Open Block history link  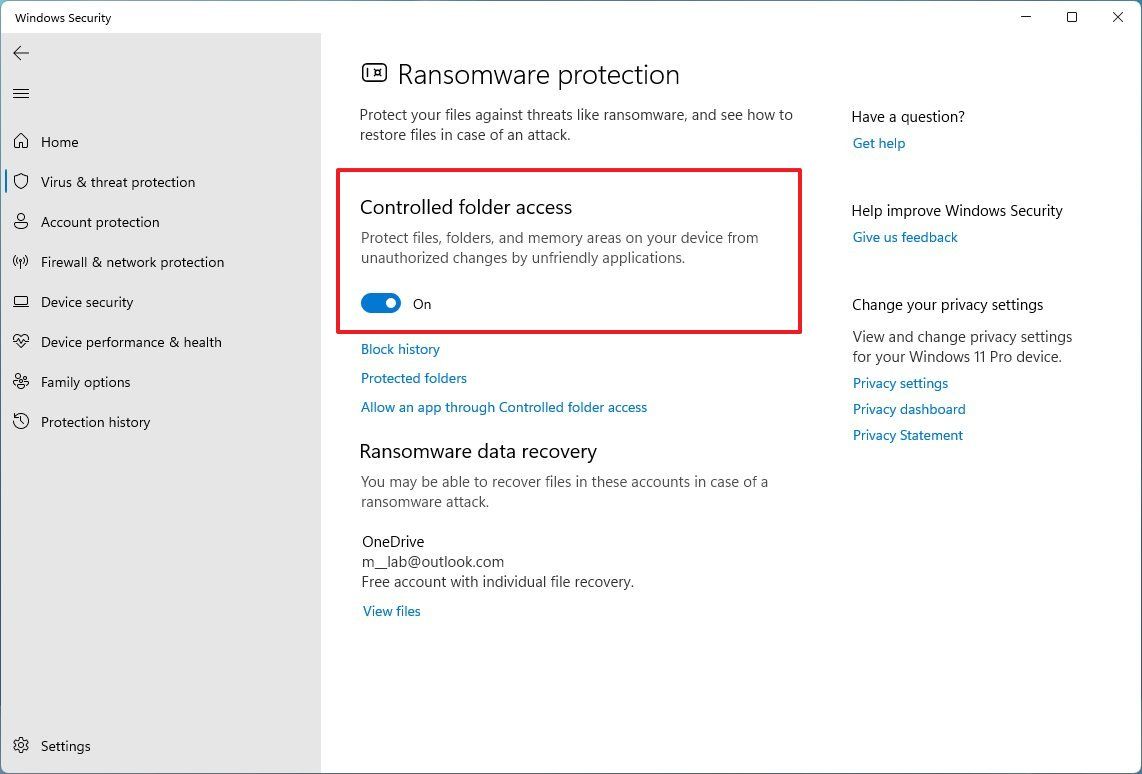400,349
